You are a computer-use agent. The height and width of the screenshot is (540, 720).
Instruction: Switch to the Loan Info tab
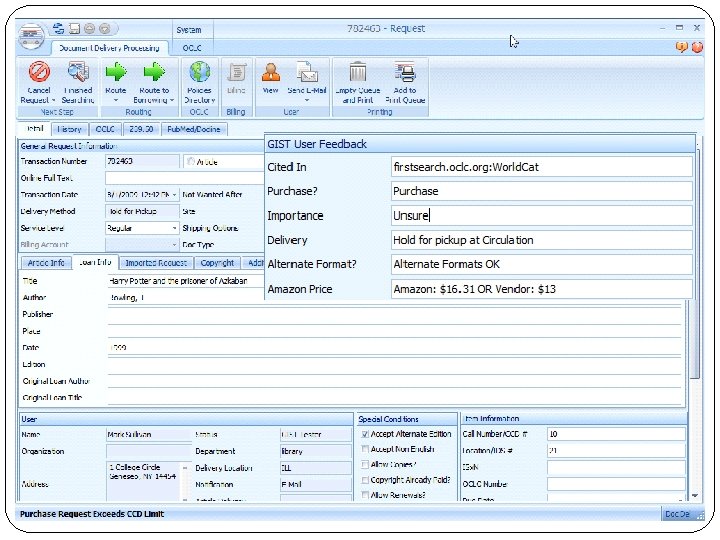pyautogui.click(x=96, y=262)
